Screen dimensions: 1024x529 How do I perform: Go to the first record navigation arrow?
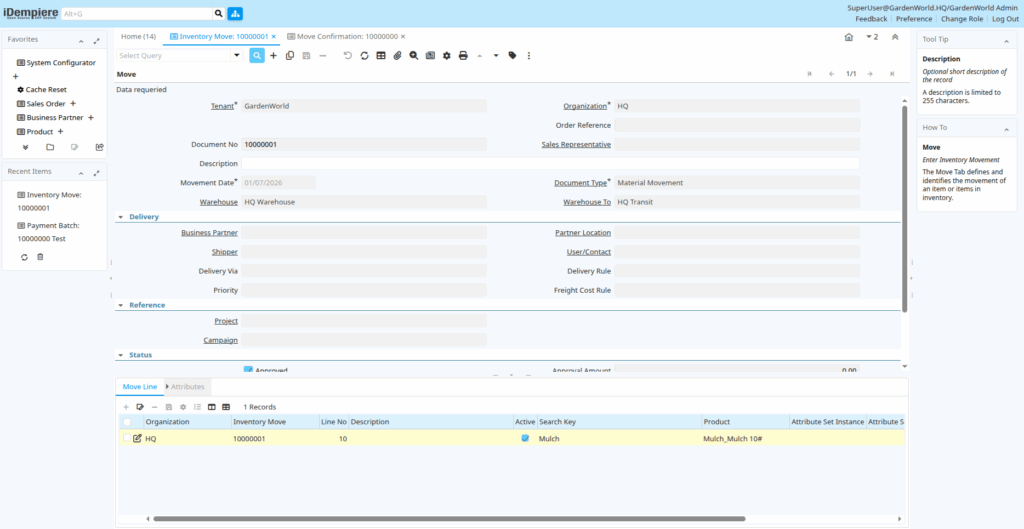(x=810, y=74)
